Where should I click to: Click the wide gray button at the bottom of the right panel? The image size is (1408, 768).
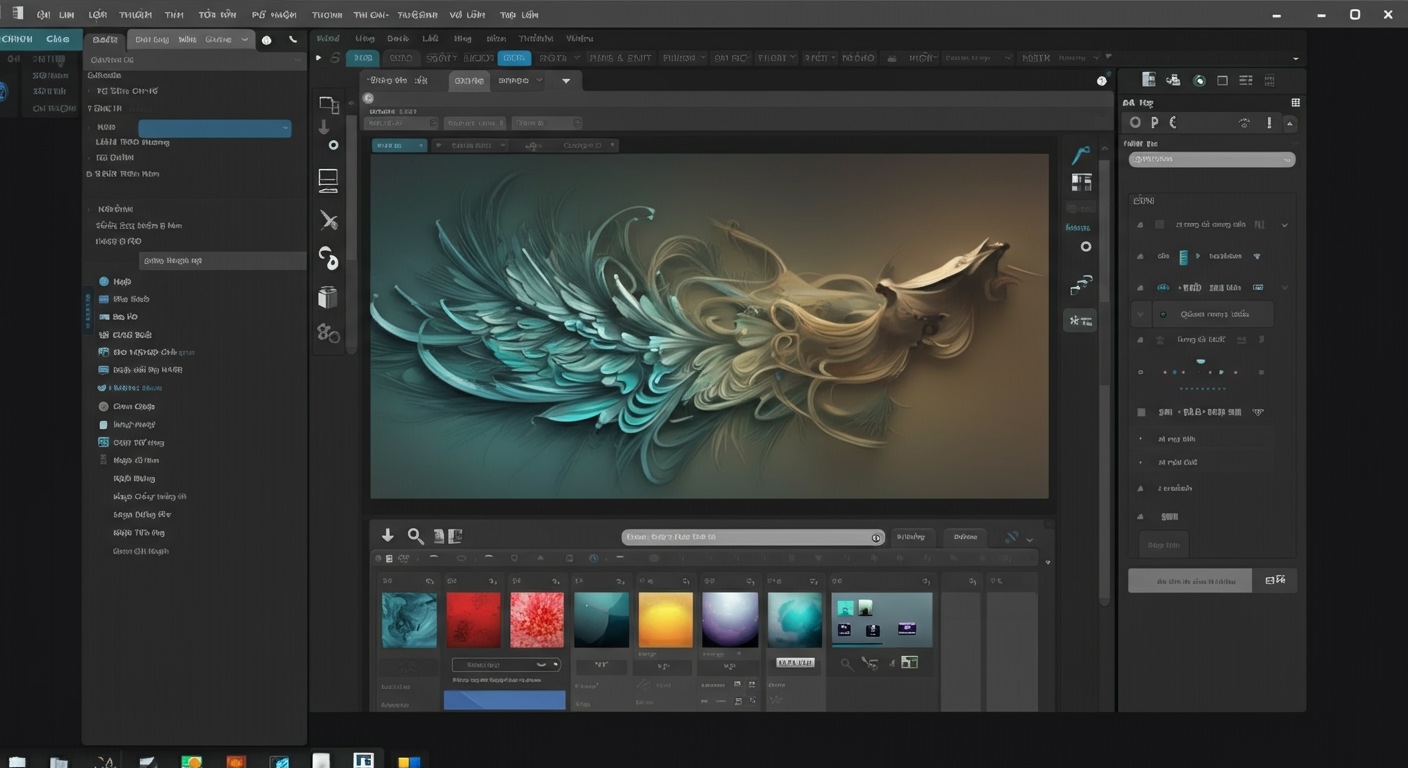tap(1188, 580)
